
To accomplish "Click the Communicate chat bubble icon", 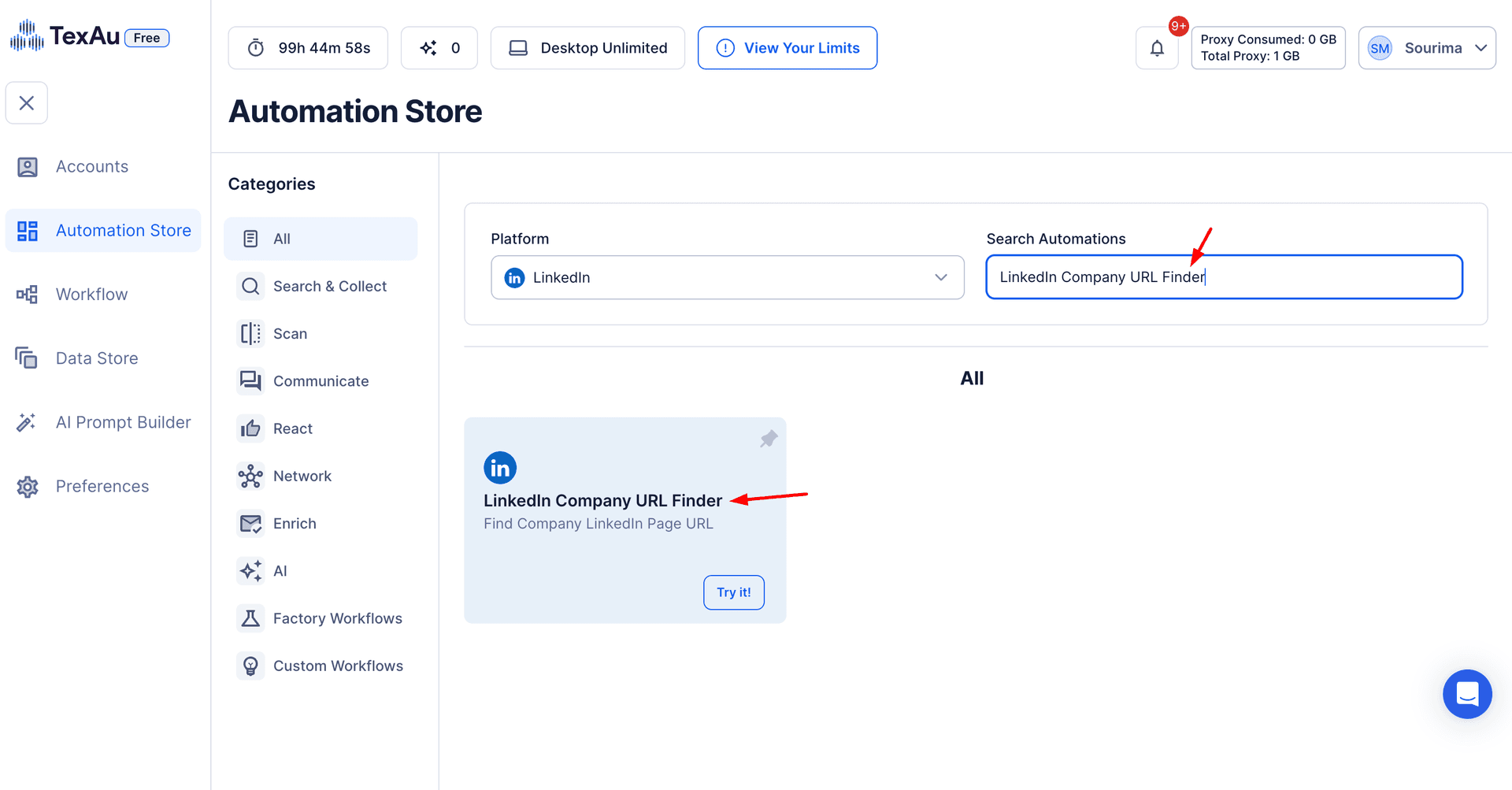I will point(250,380).
